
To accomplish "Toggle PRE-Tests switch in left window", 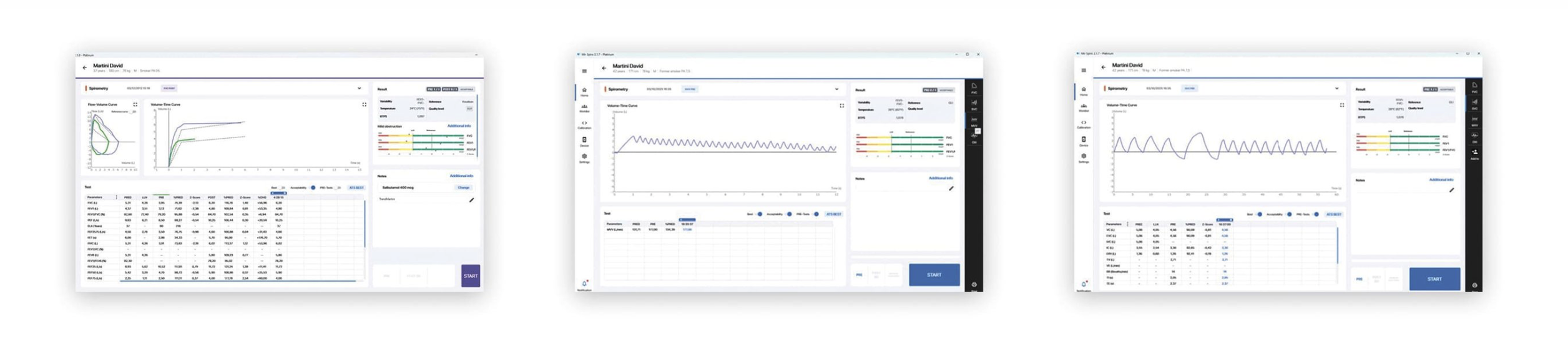I will (338, 187).
